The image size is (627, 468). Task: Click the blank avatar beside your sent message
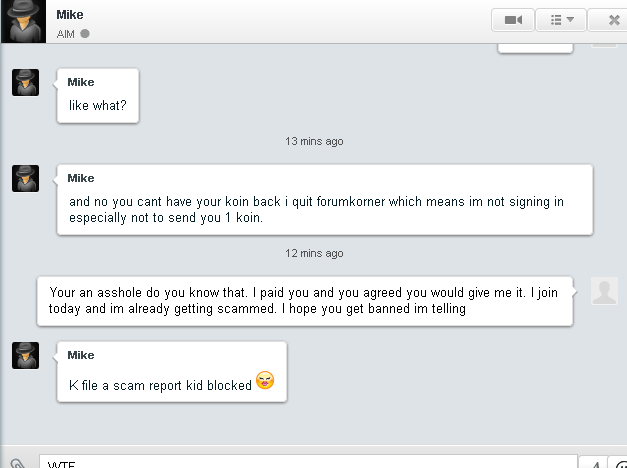pyautogui.click(x=604, y=291)
